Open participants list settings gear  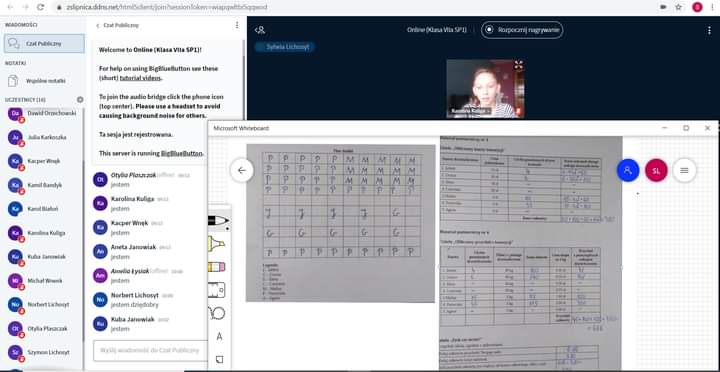(x=80, y=100)
